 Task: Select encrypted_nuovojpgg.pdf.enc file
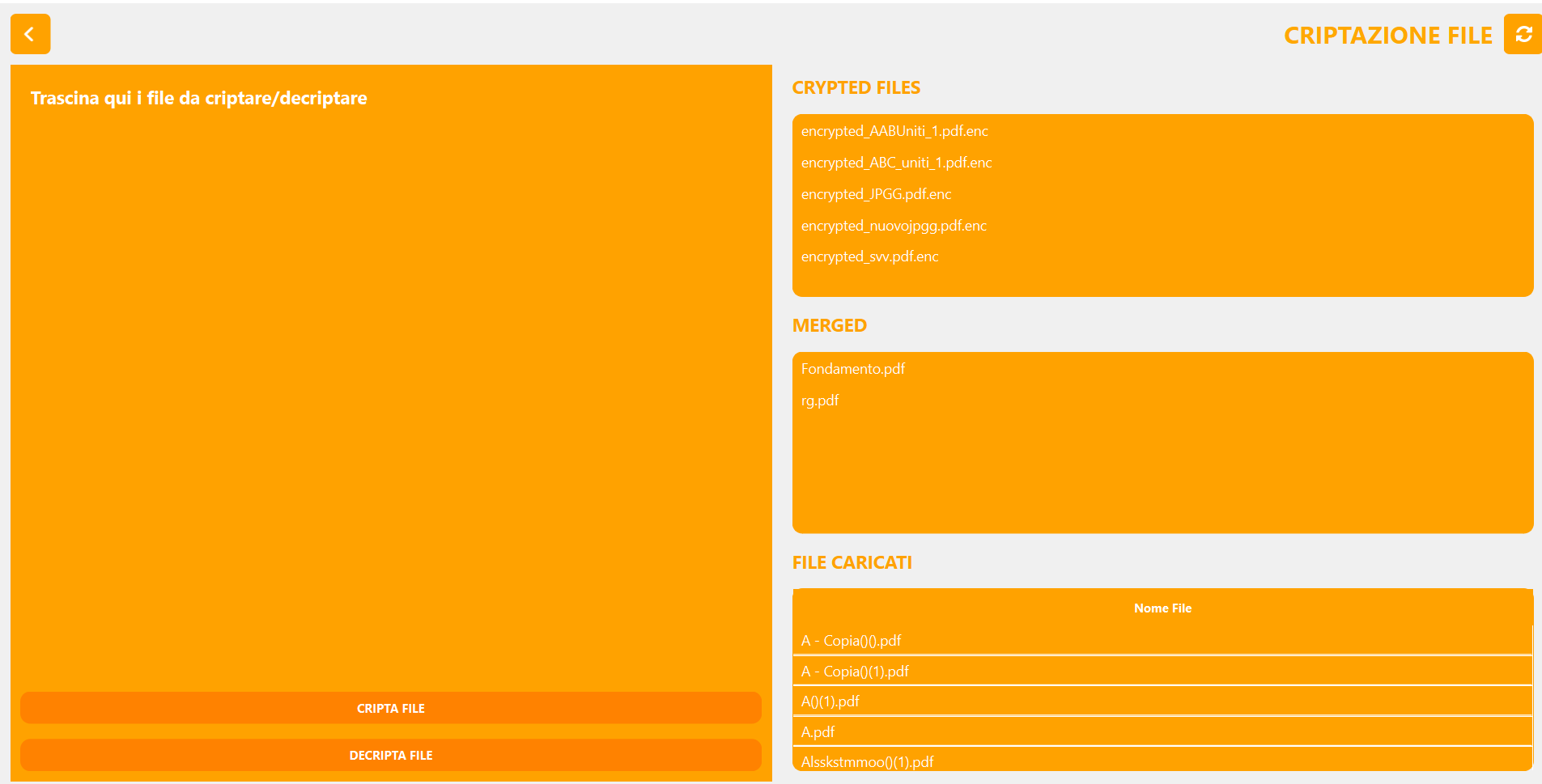click(894, 226)
